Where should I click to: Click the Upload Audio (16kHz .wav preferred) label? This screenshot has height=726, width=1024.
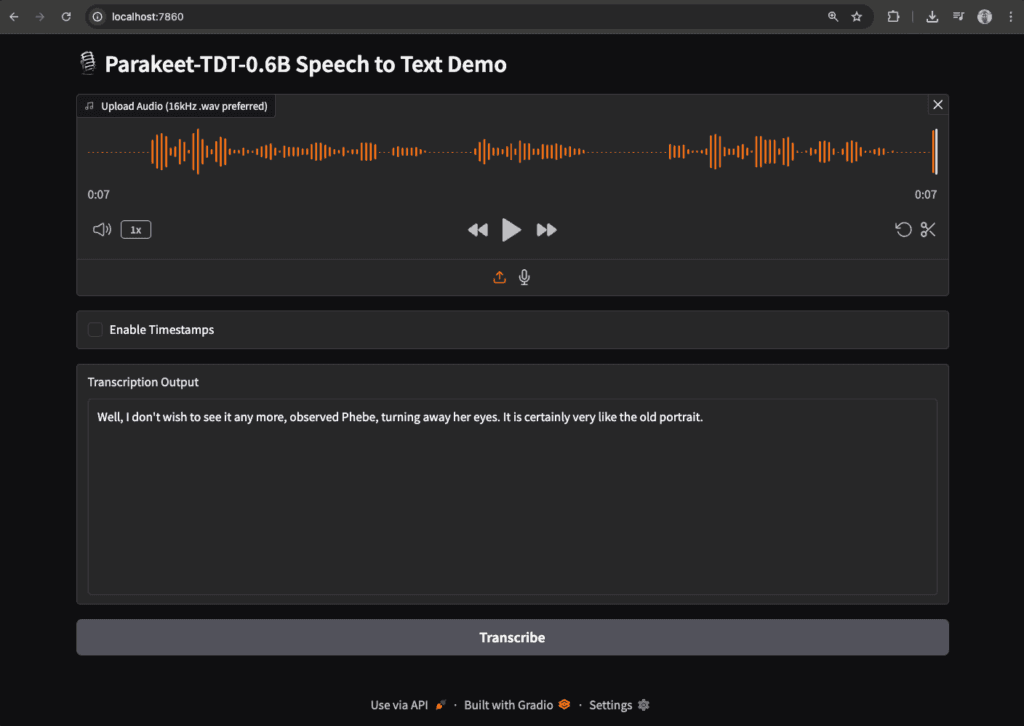[x=184, y=106]
